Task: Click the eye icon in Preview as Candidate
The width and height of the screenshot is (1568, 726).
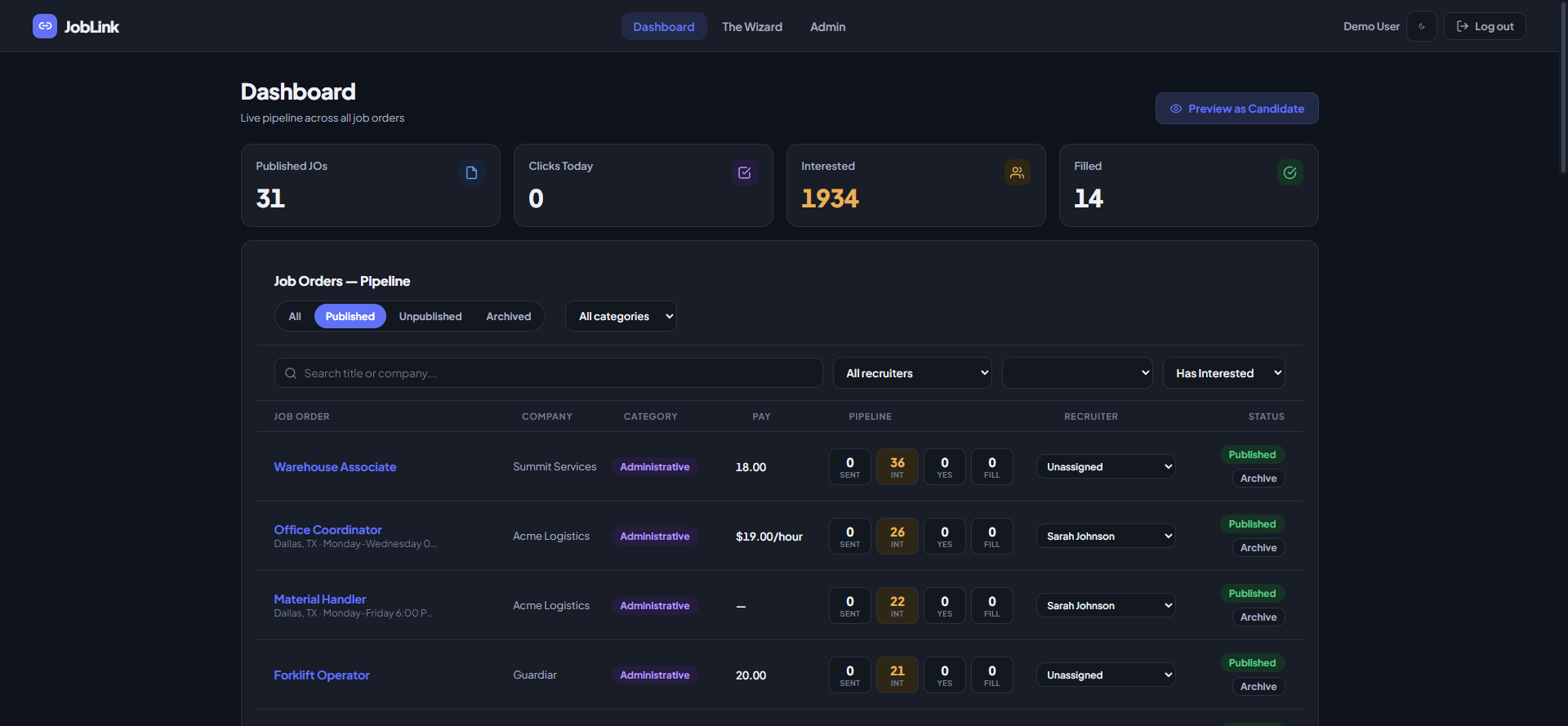Action: (x=1176, y=109)
